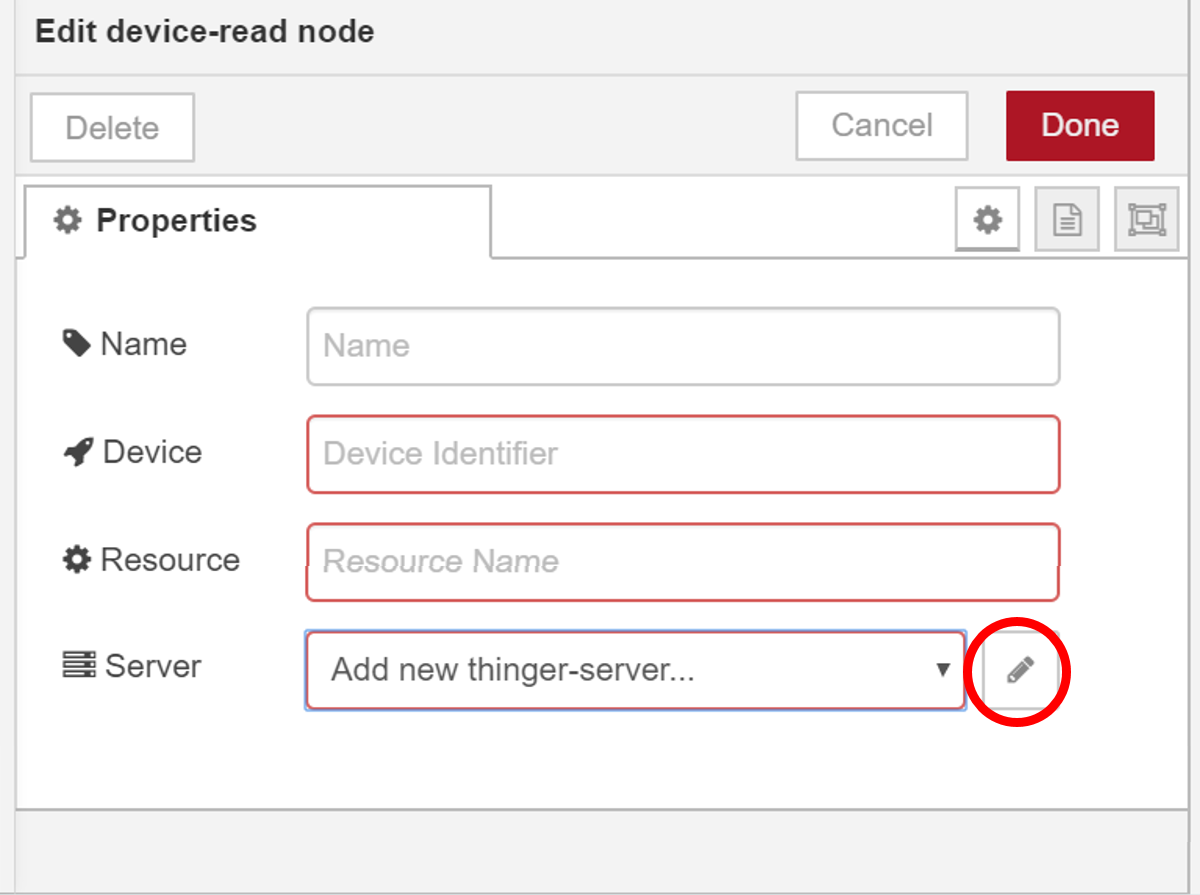Open the node description document icon
This screenshot has height=895, width=1200.
(x=1067, y=219)
